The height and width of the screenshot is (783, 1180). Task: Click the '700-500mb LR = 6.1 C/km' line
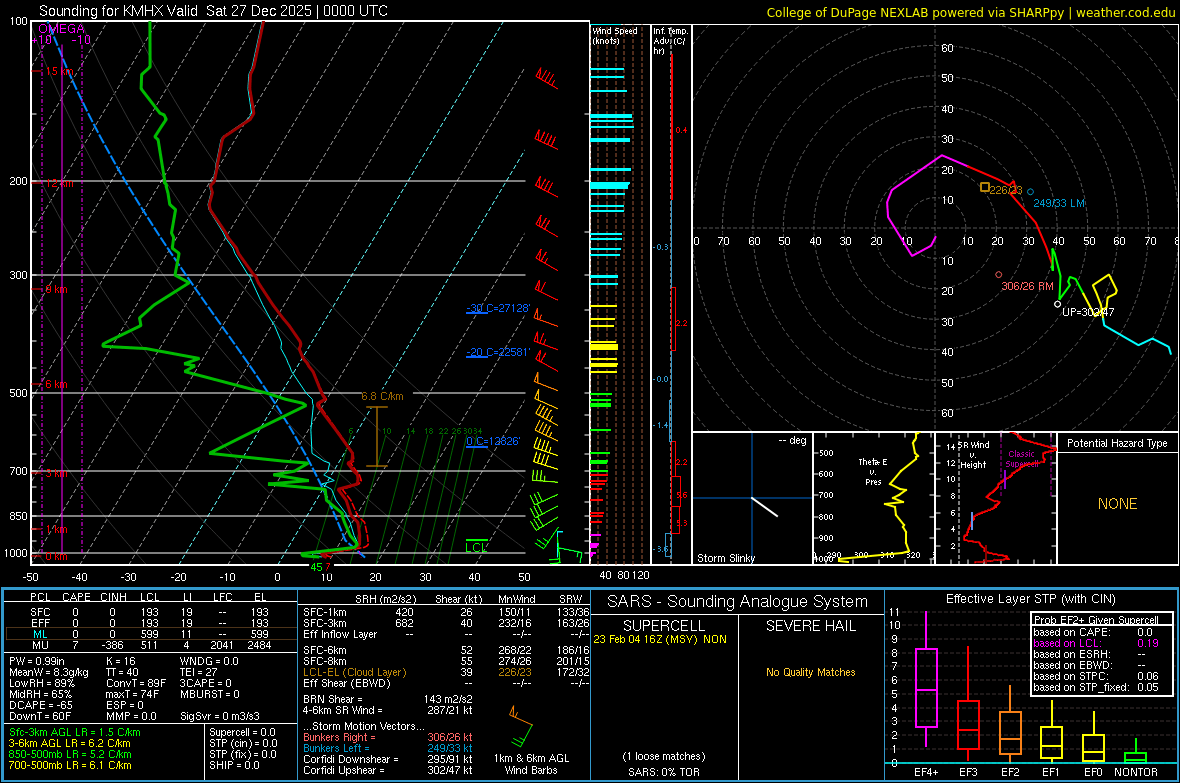(70, 765)
